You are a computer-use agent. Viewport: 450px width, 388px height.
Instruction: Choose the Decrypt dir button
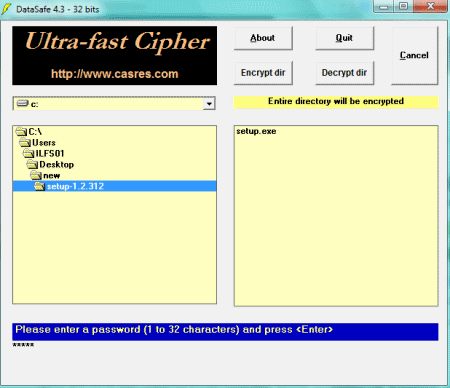click(x=344, y=73)
